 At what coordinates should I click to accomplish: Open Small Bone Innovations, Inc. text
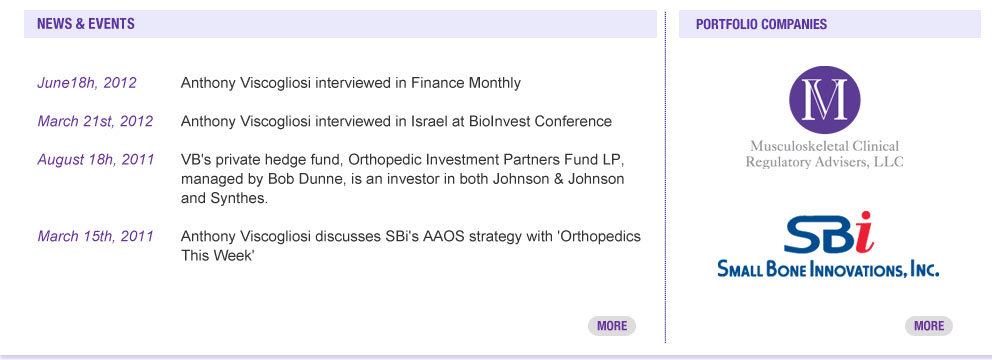(828, 269)
